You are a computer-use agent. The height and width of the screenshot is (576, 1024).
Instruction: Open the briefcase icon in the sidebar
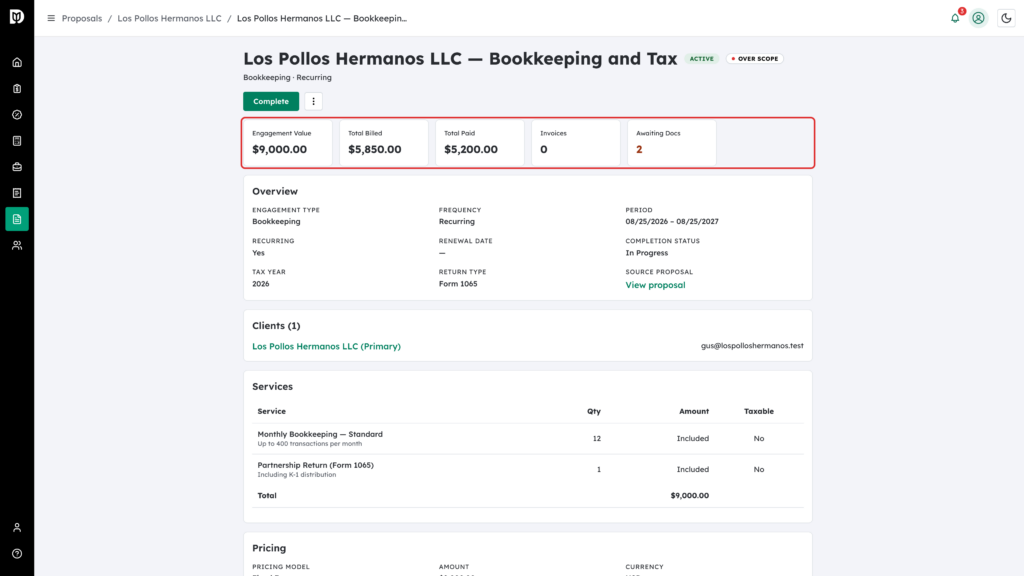[x=17, y=167]
